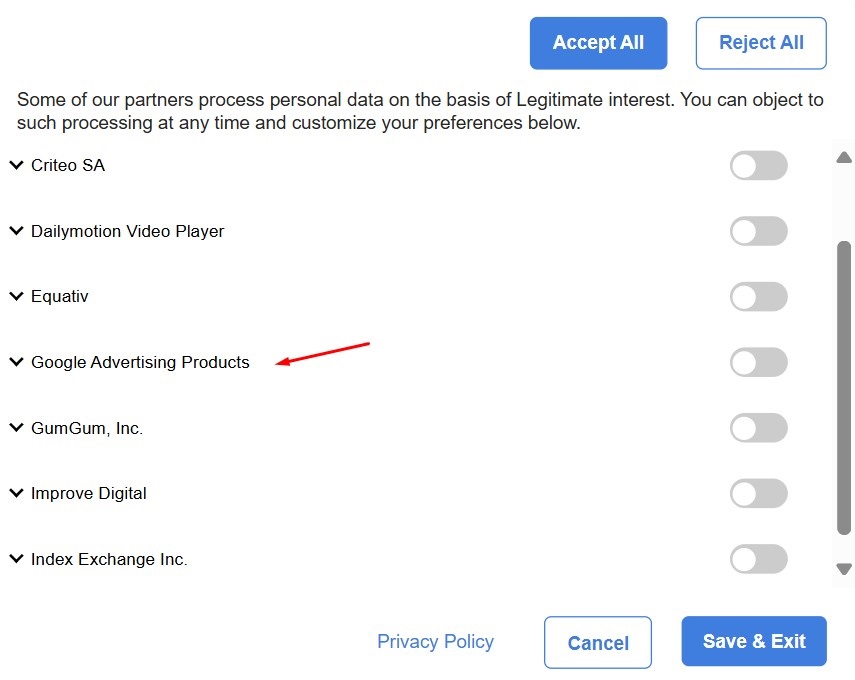855x680 pixels.
Task: Turn on the Index Exchange Inc. switch
Action: 758,558
